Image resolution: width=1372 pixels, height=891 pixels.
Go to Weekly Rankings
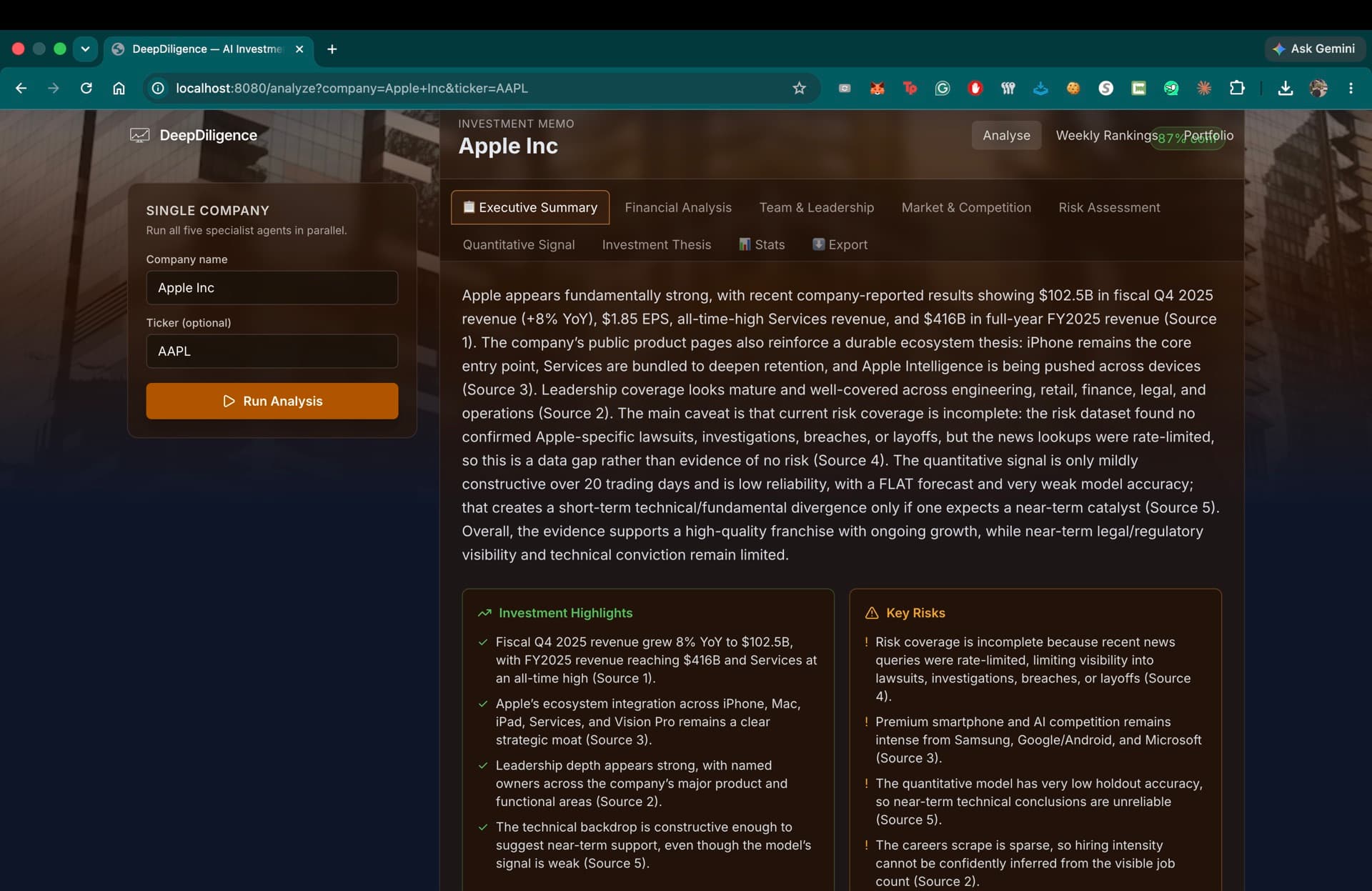[1106, 135]
